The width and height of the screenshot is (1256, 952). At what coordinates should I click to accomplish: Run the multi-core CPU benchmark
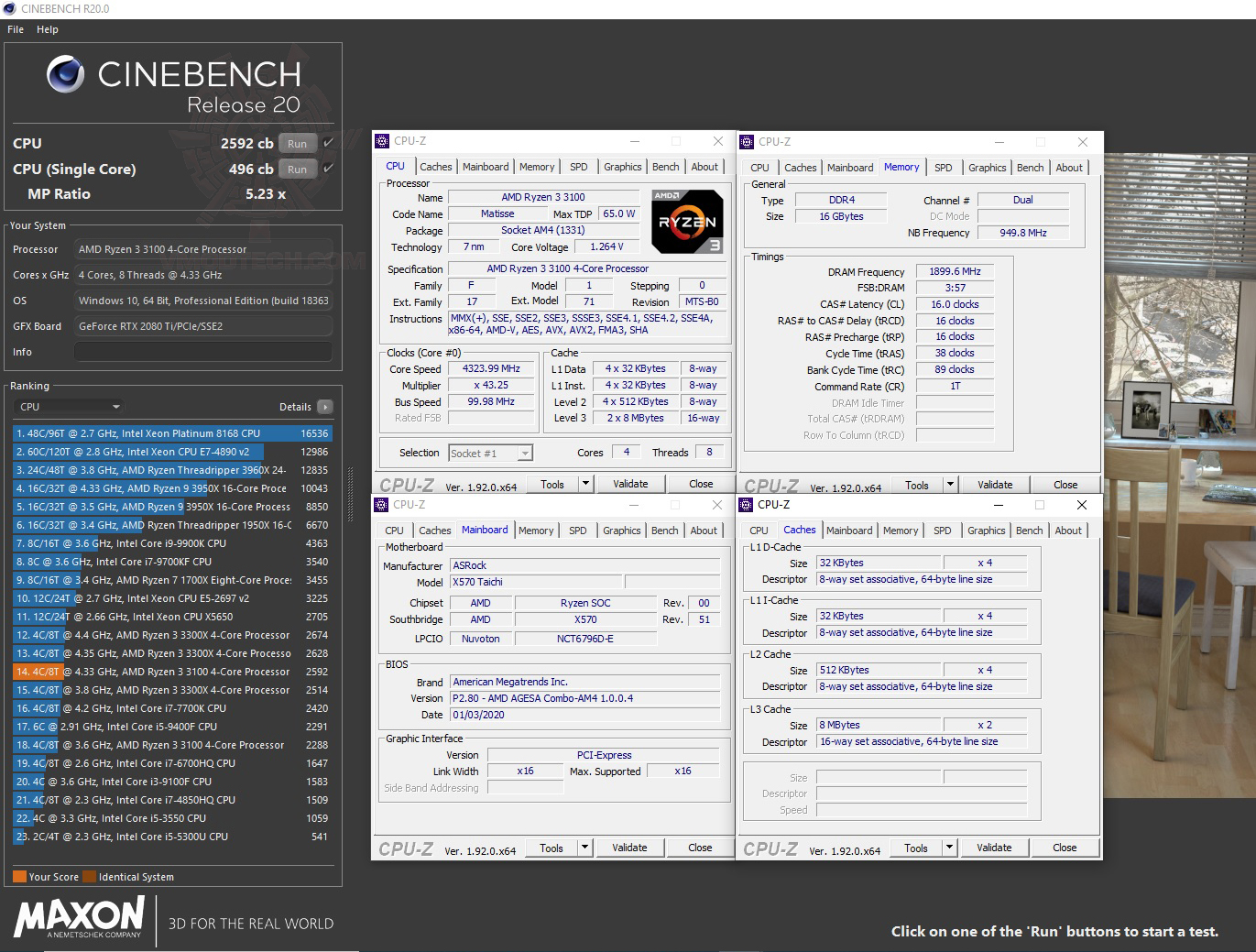pos(297,143)
